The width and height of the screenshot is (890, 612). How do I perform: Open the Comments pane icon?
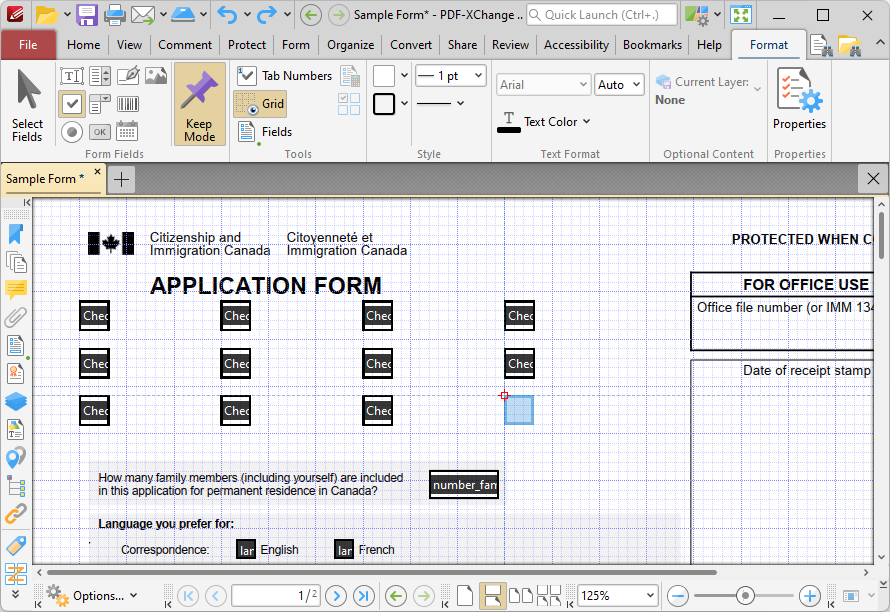pyautogui.click(x=16, y=290)
